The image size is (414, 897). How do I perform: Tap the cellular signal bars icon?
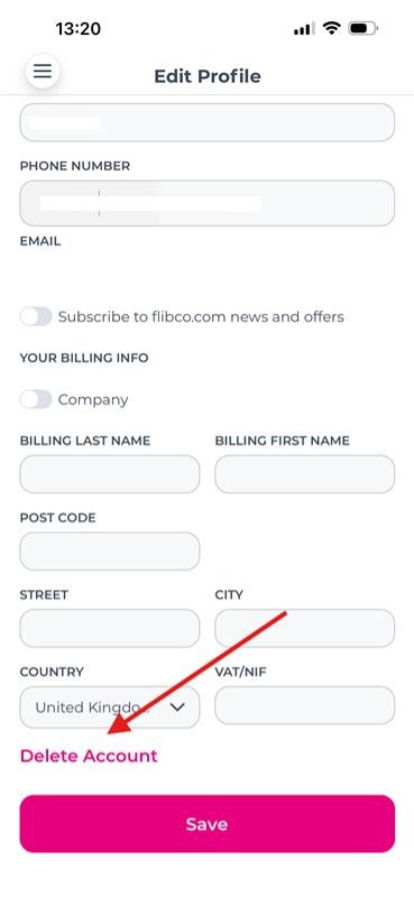tap(304, 29)
